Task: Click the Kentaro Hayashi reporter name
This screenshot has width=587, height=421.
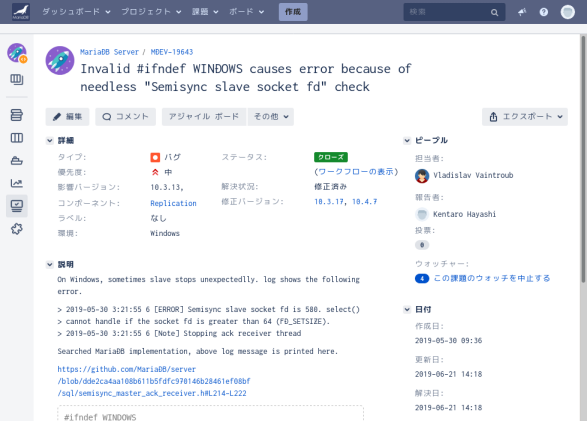Action: 465,214
